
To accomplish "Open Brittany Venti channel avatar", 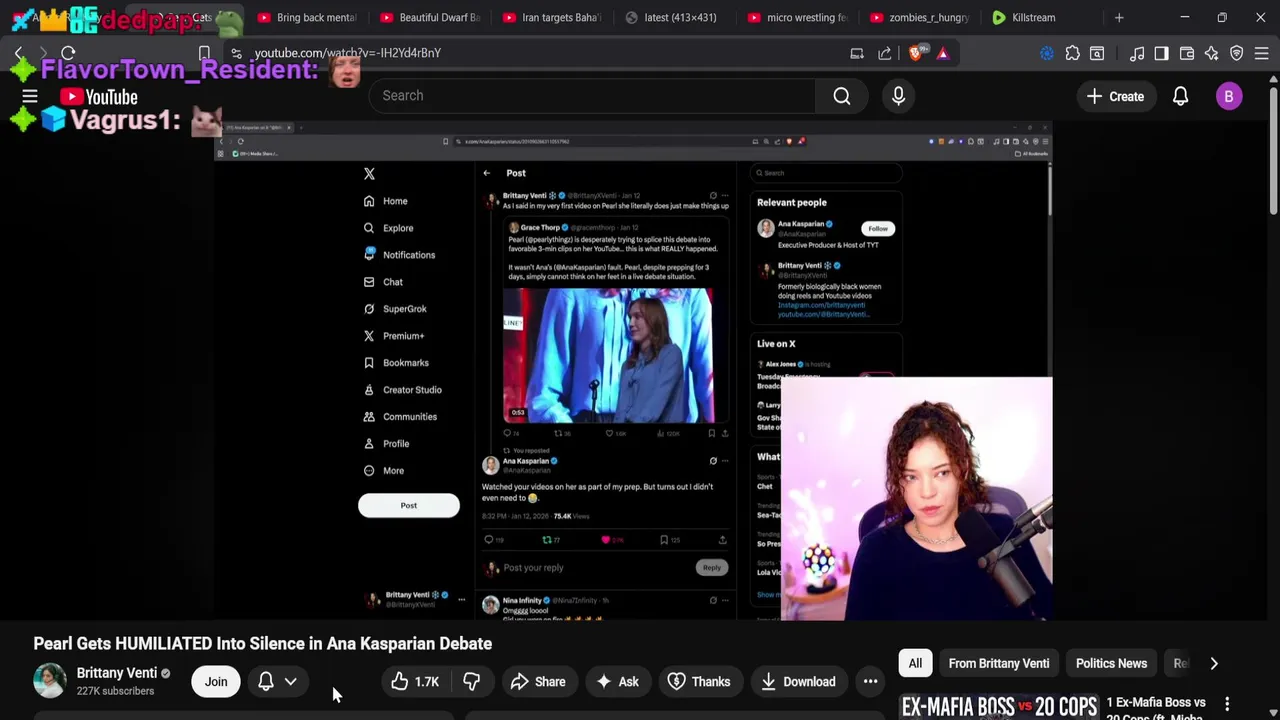I will [49, 681].
